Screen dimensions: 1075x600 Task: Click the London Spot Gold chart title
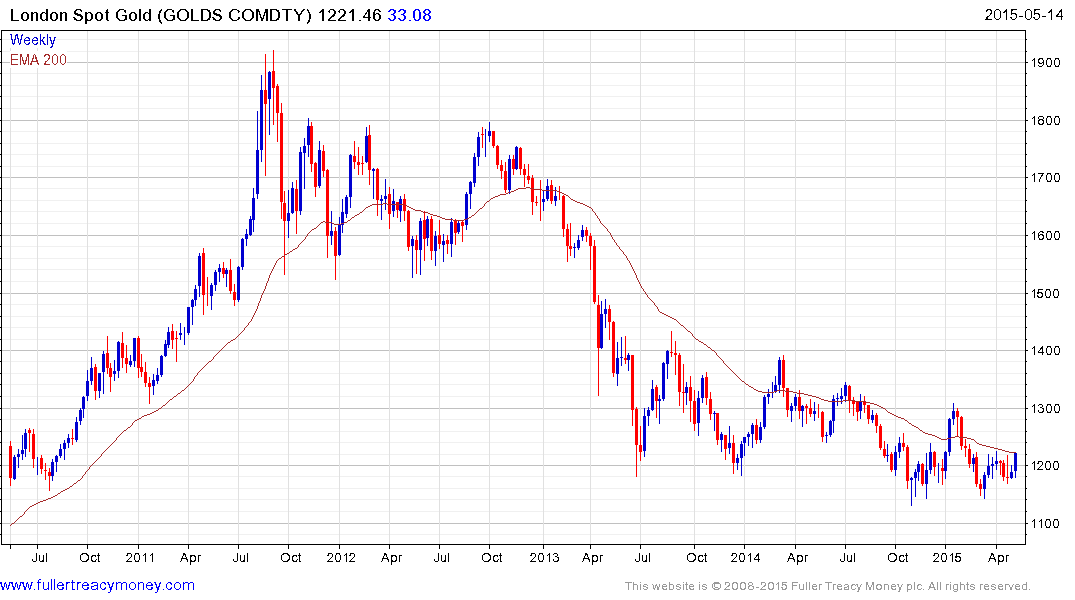160,15
